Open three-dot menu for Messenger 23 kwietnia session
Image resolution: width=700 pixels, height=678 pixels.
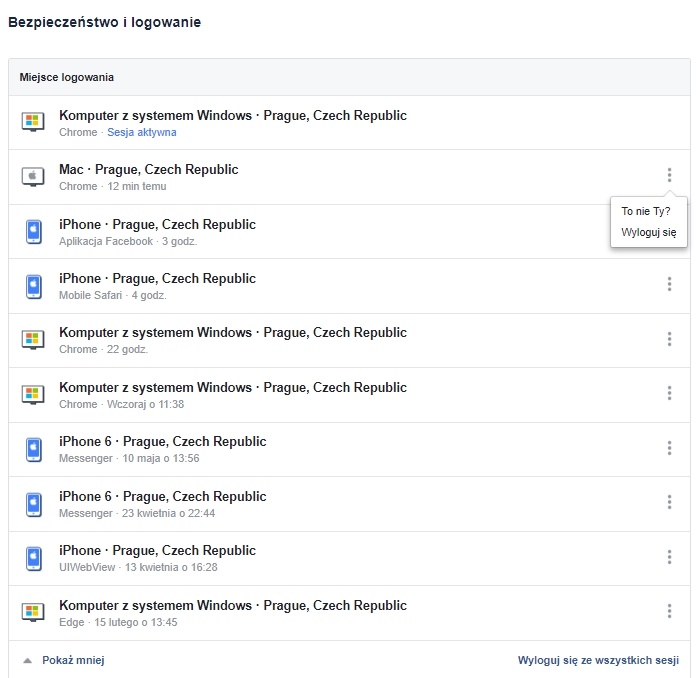click(x=669, y=502)
